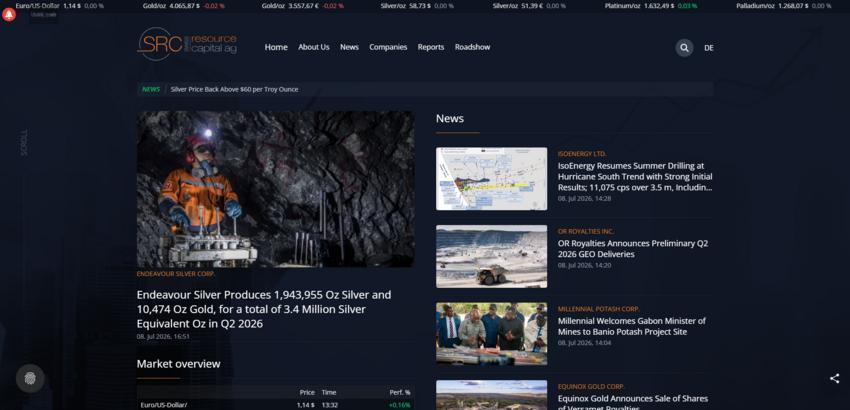The image size is (850, 410).
Task: Open Endeavour Silver Corp. company label
Action: pos(176,274)
